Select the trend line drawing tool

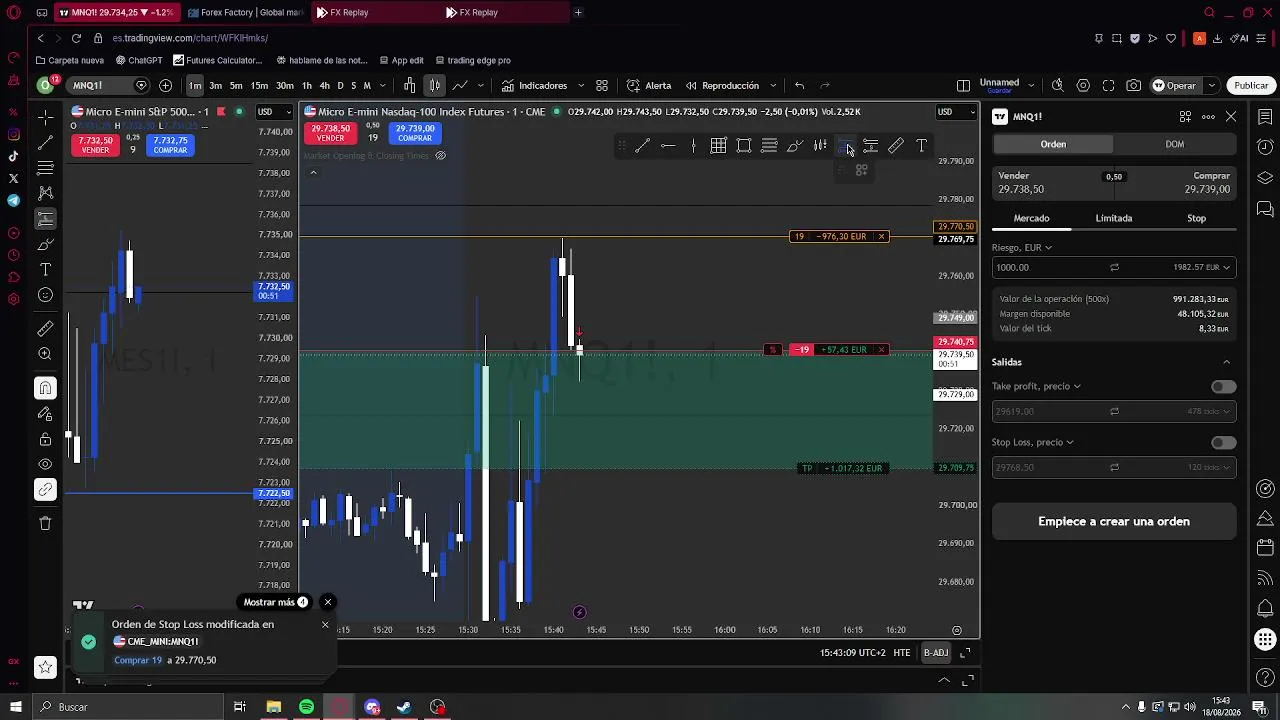pyautogui.click(x=45, y=143)
